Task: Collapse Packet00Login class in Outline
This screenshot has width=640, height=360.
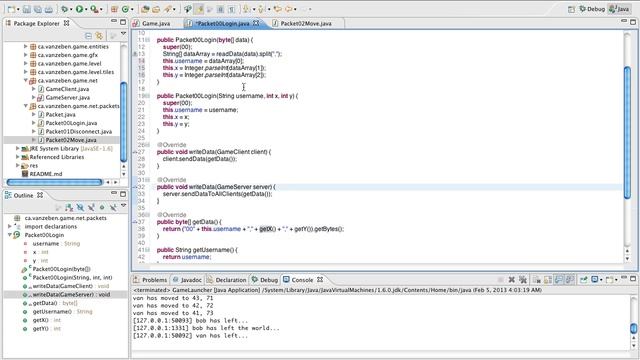Action: click(x=9, y=235)
